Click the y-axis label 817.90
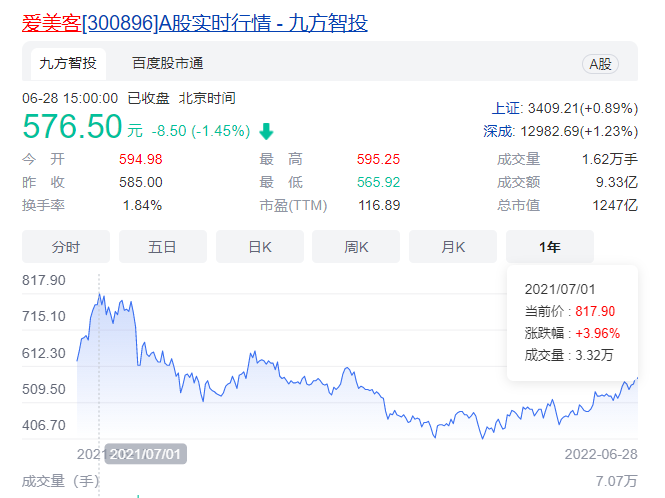The width and height of the screenshot is (665, 498). 44,280
